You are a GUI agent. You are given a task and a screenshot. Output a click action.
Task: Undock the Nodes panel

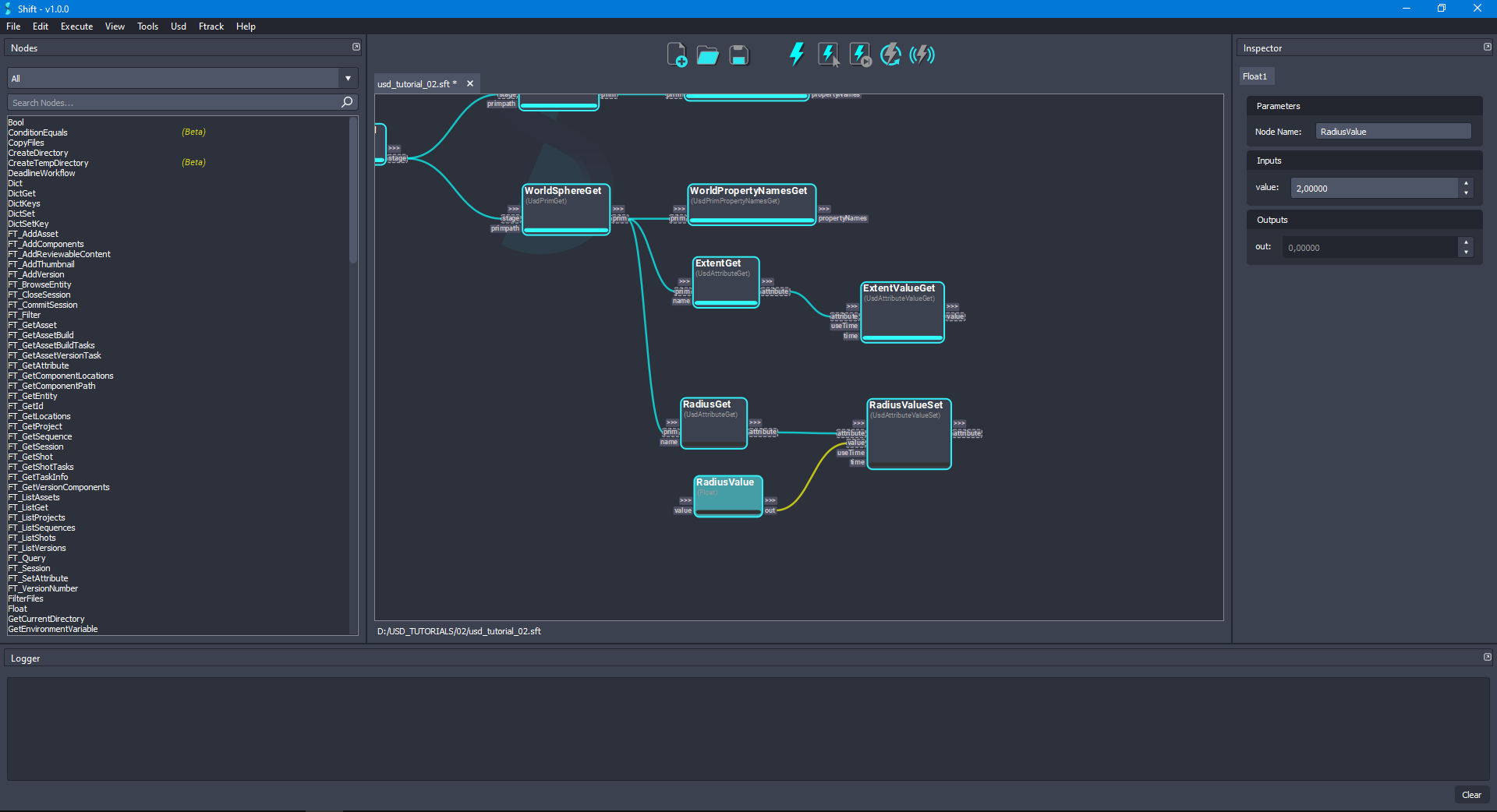pos(356,47)
